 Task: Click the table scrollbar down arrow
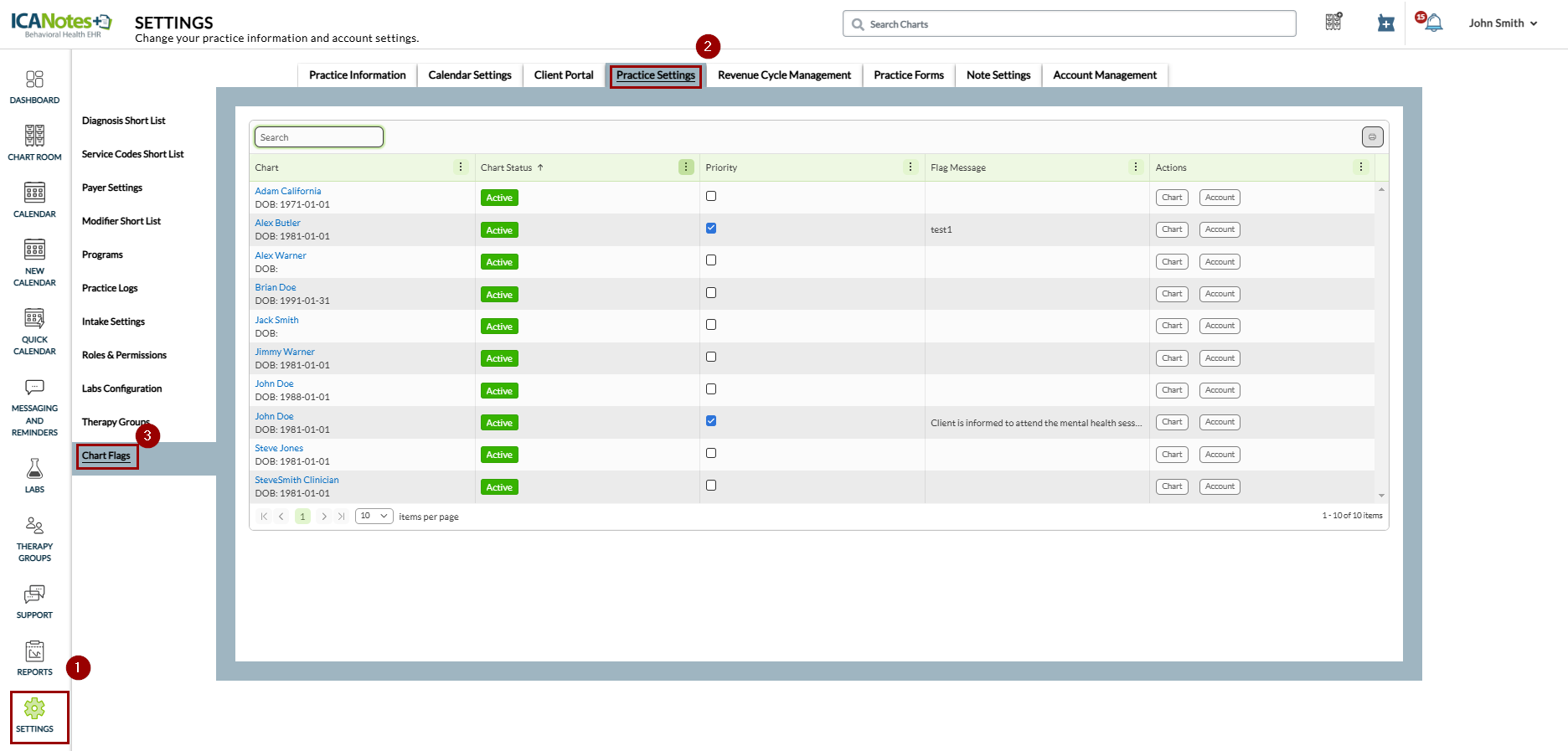coord(1381,496)
